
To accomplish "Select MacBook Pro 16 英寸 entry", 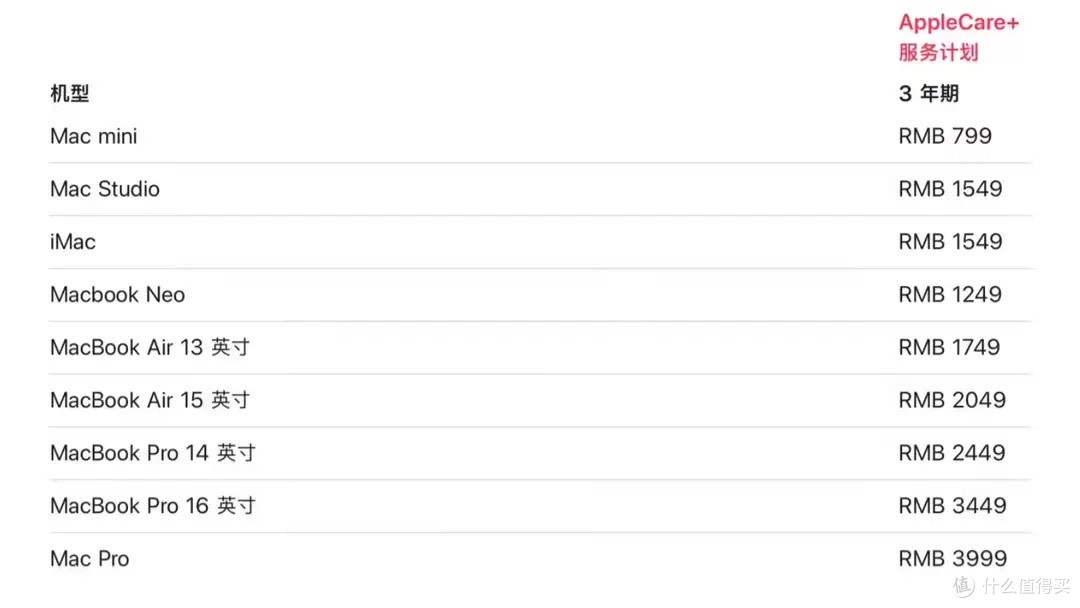I will [153, 506].
